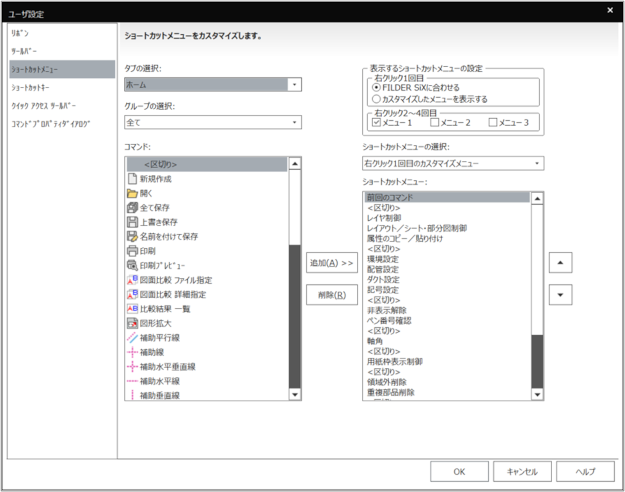
Task: Click the 上書き保存 floppy disk icon
Action: click(x=131, y=222)
